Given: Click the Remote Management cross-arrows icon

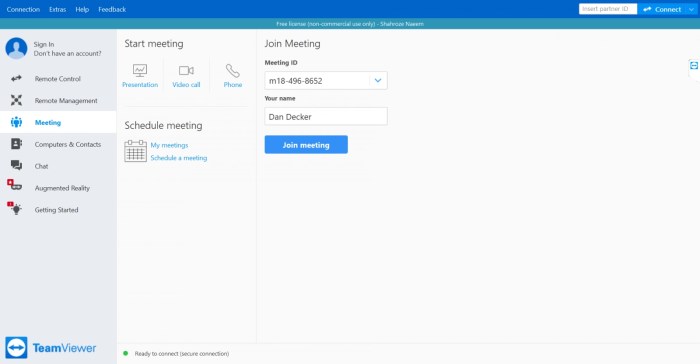Looking at the screenshot, I should (17, 100).
